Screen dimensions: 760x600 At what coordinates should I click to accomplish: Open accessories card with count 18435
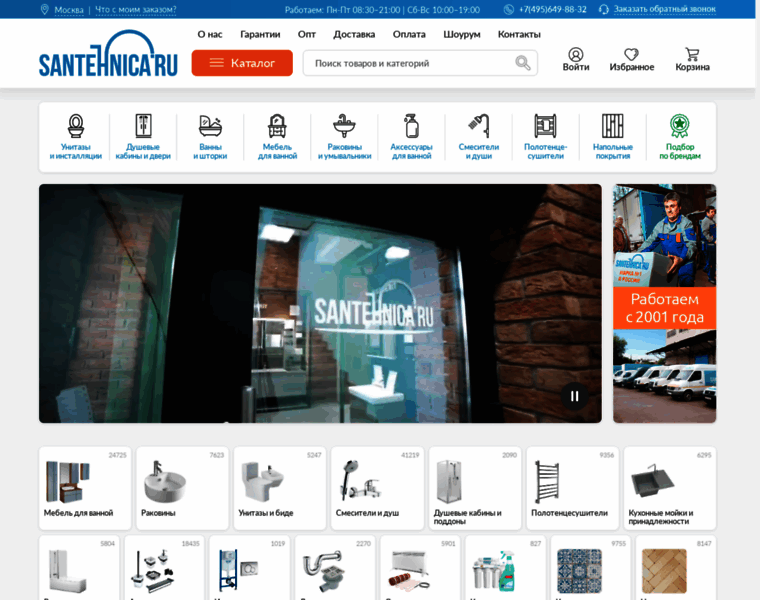(164, 568)
